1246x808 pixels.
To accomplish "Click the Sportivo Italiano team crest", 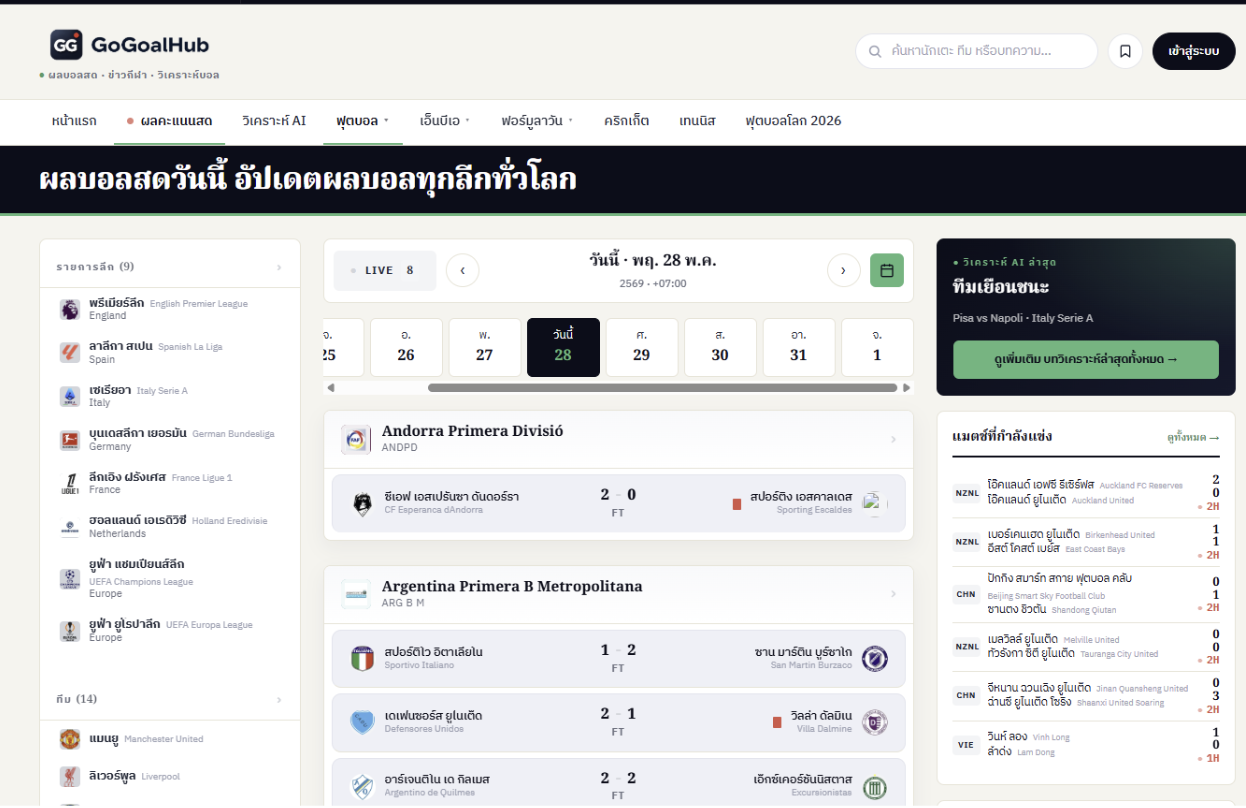I will click(x=362, y=658).
